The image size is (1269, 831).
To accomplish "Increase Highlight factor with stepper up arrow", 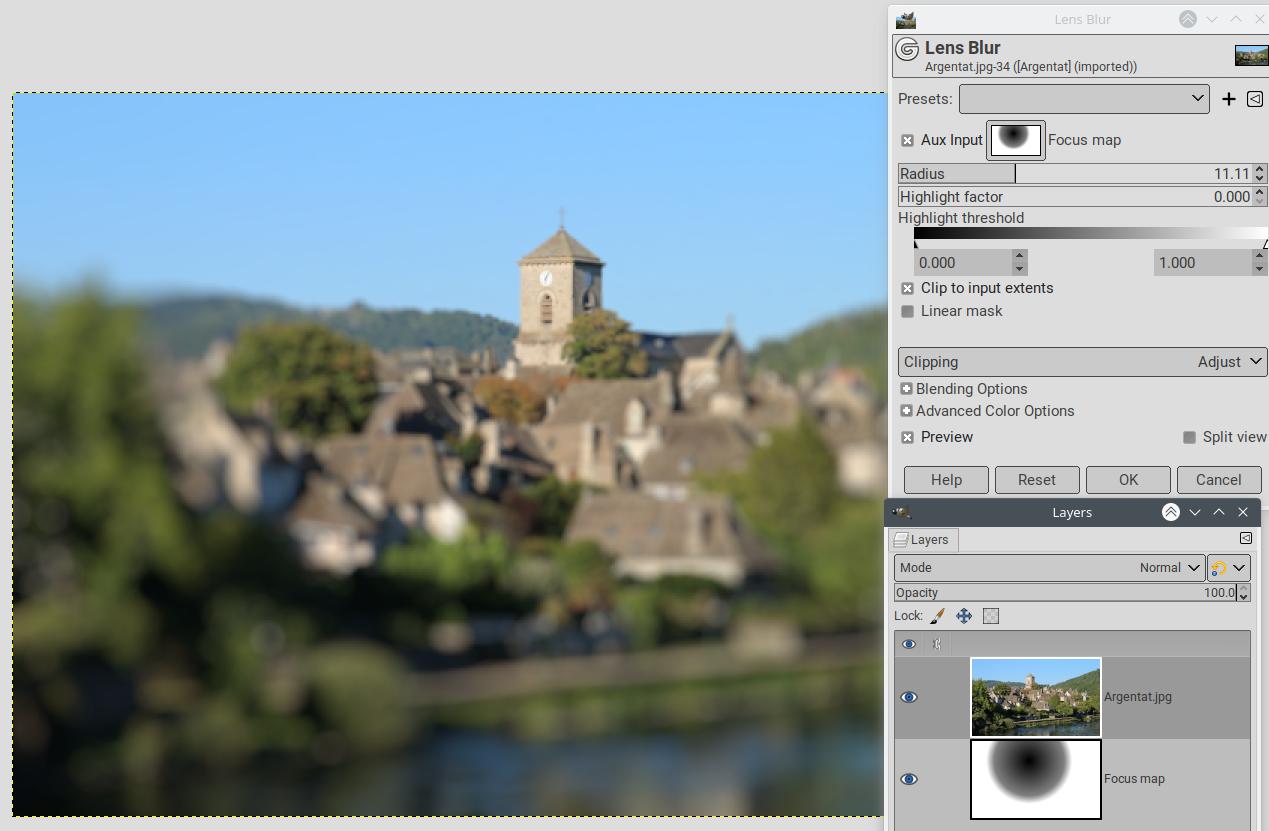I will coord(1260,192).
